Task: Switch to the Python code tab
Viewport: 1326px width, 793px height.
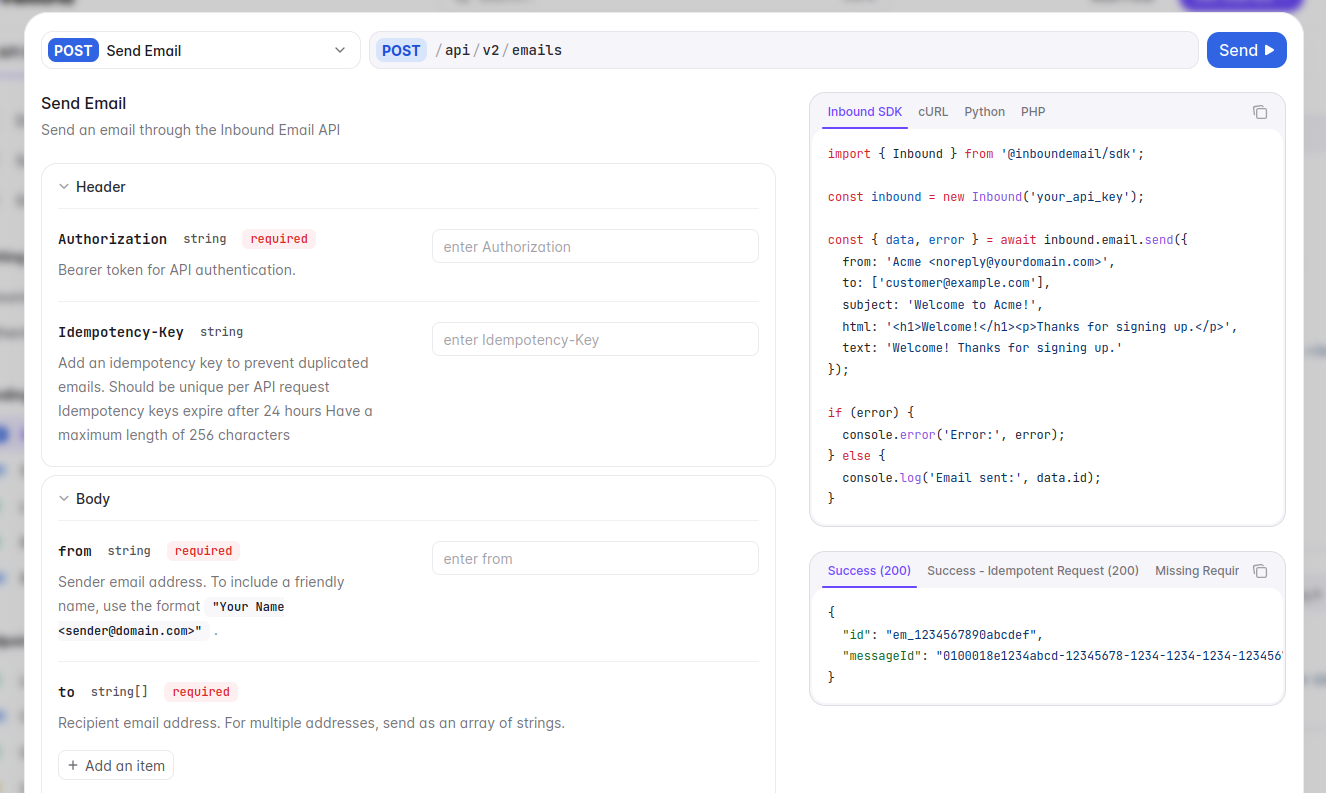Action: [x=984, y=112]
